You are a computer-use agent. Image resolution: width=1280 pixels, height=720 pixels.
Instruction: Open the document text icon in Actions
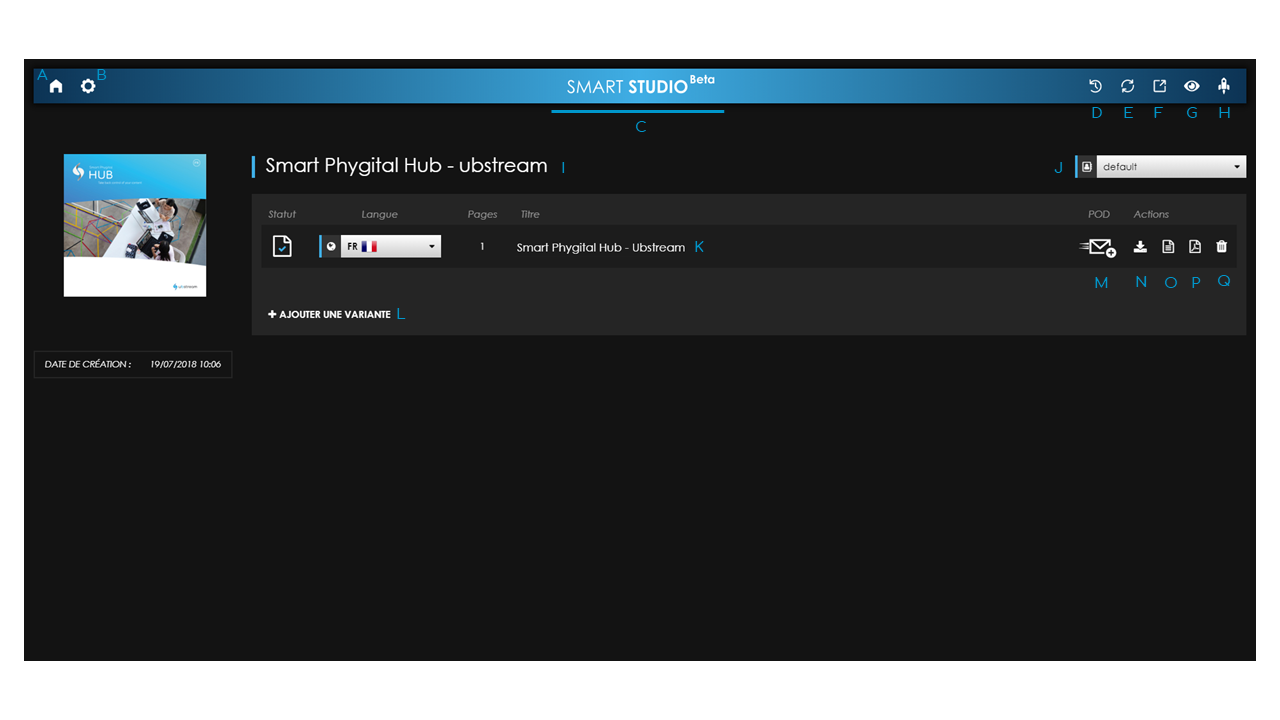coord(1168,247)
